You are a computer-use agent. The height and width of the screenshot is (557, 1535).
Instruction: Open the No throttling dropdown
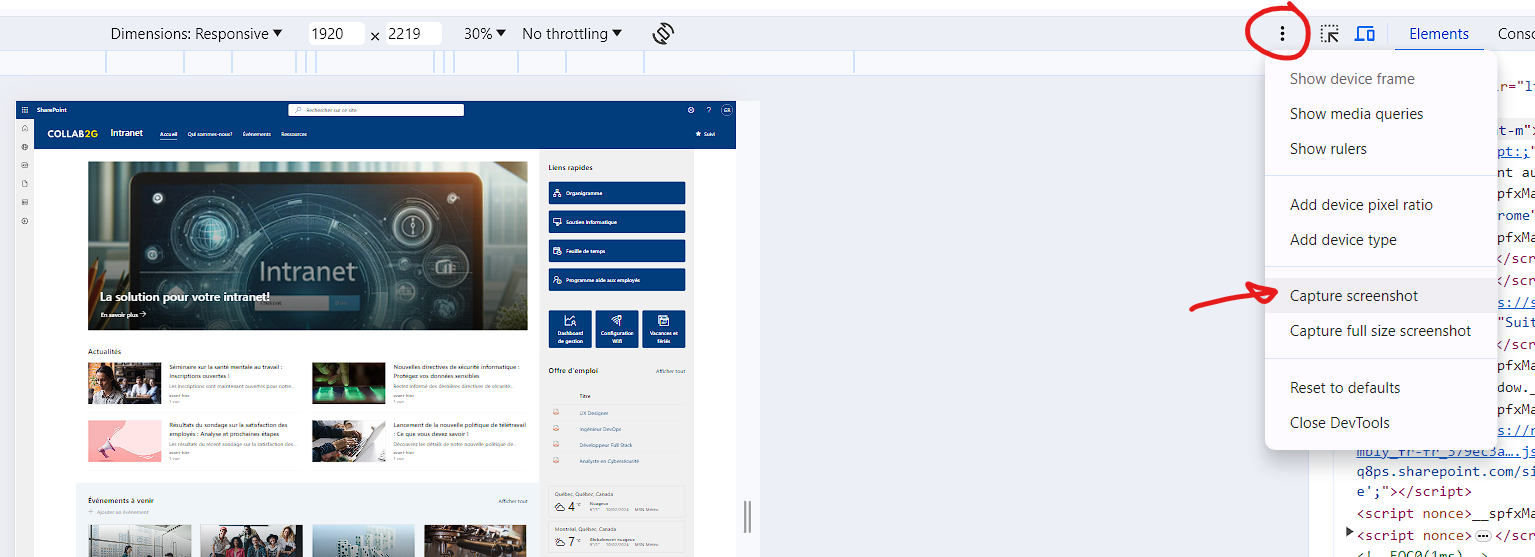[572, 34]
